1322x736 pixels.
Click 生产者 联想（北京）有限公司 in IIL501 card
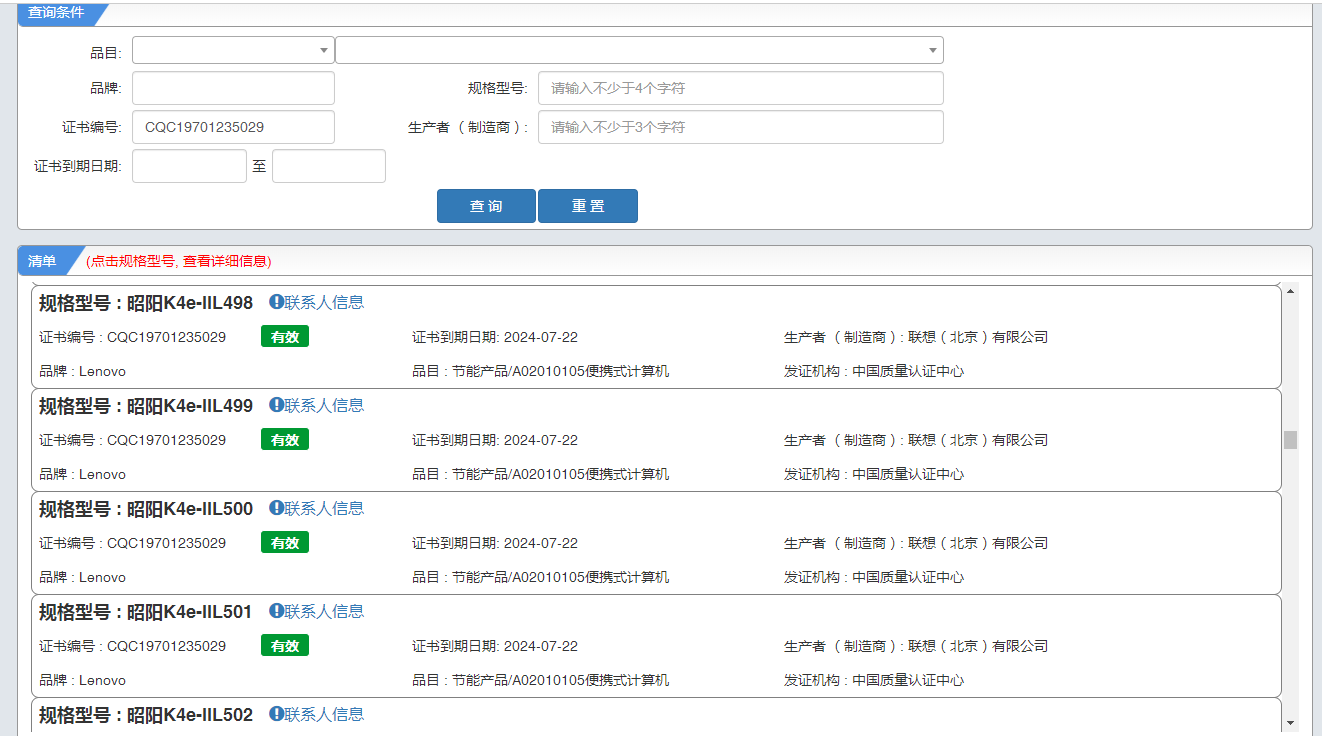916,646
